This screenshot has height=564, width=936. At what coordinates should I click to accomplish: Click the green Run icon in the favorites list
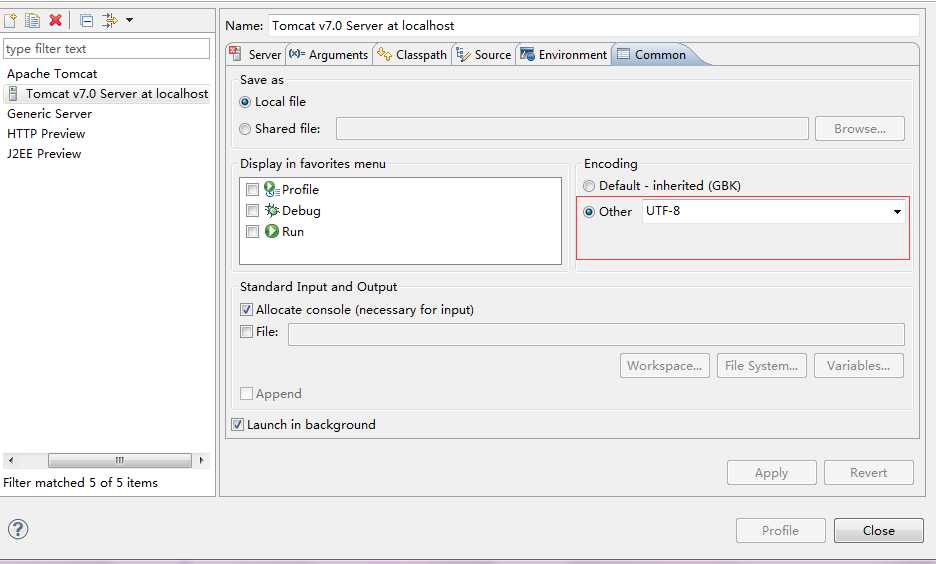click(272, 231)
